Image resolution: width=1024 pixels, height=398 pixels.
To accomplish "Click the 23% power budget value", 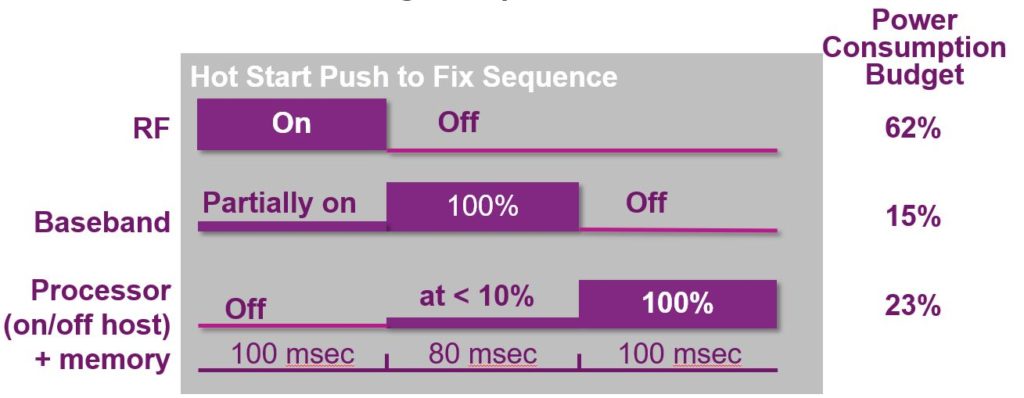I will (x=913, y=305).
